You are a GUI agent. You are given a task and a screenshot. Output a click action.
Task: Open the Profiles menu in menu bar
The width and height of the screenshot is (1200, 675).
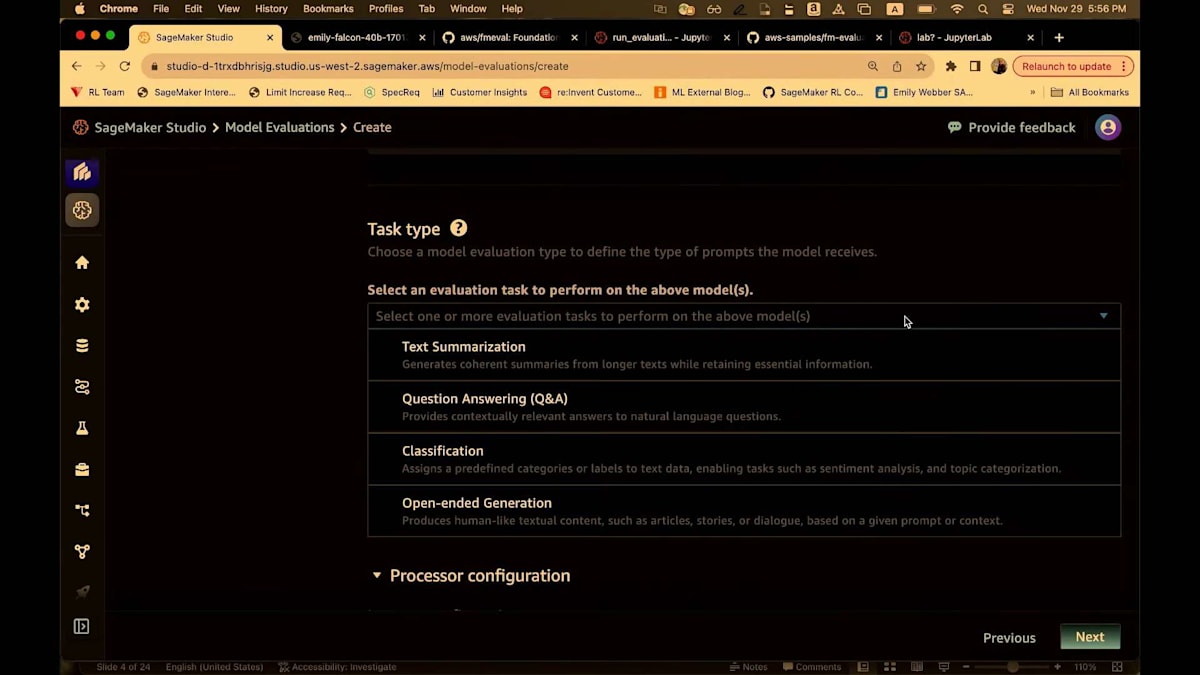[x=386, y=9]
